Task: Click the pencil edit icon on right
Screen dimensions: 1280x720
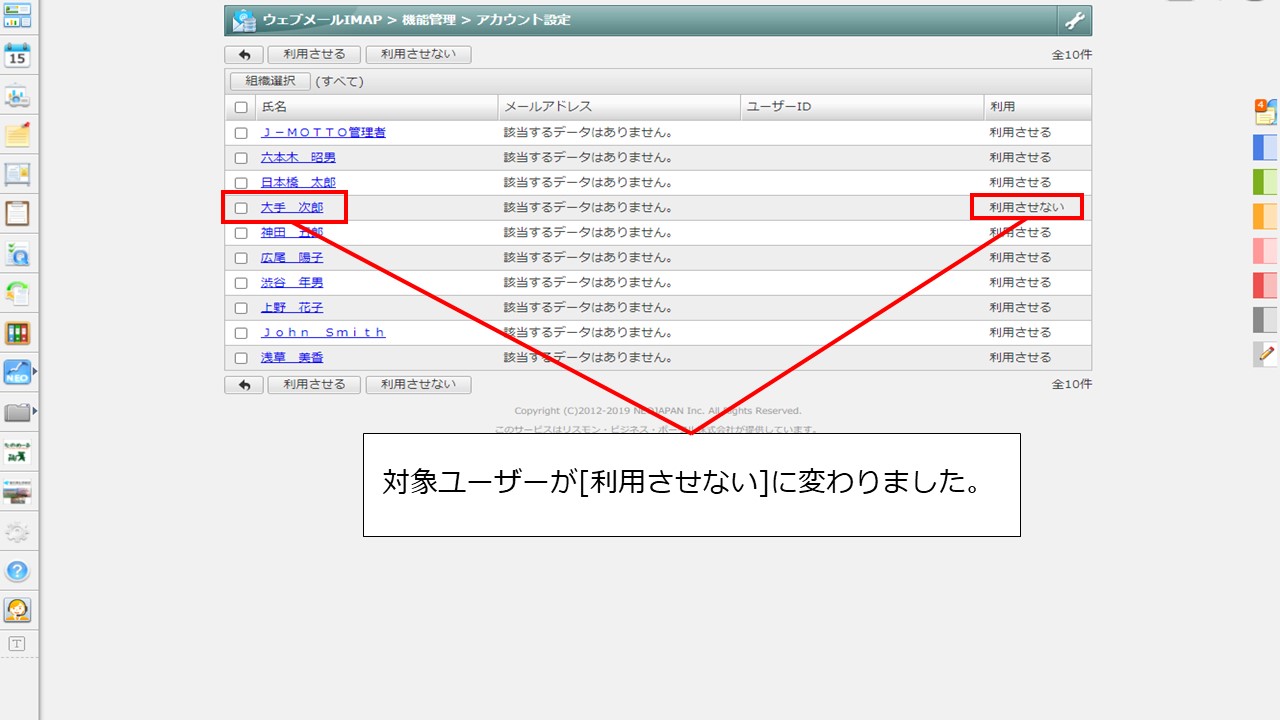Action: tap(1267, 353)
